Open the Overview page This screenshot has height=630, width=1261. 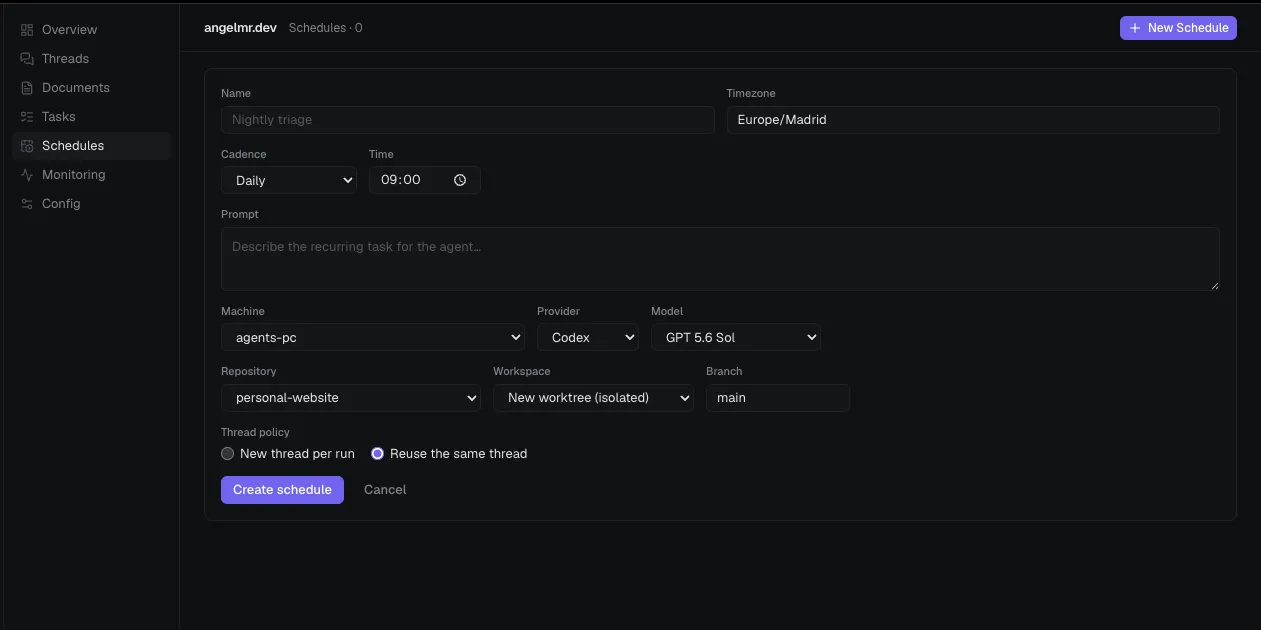coord(91,30)
